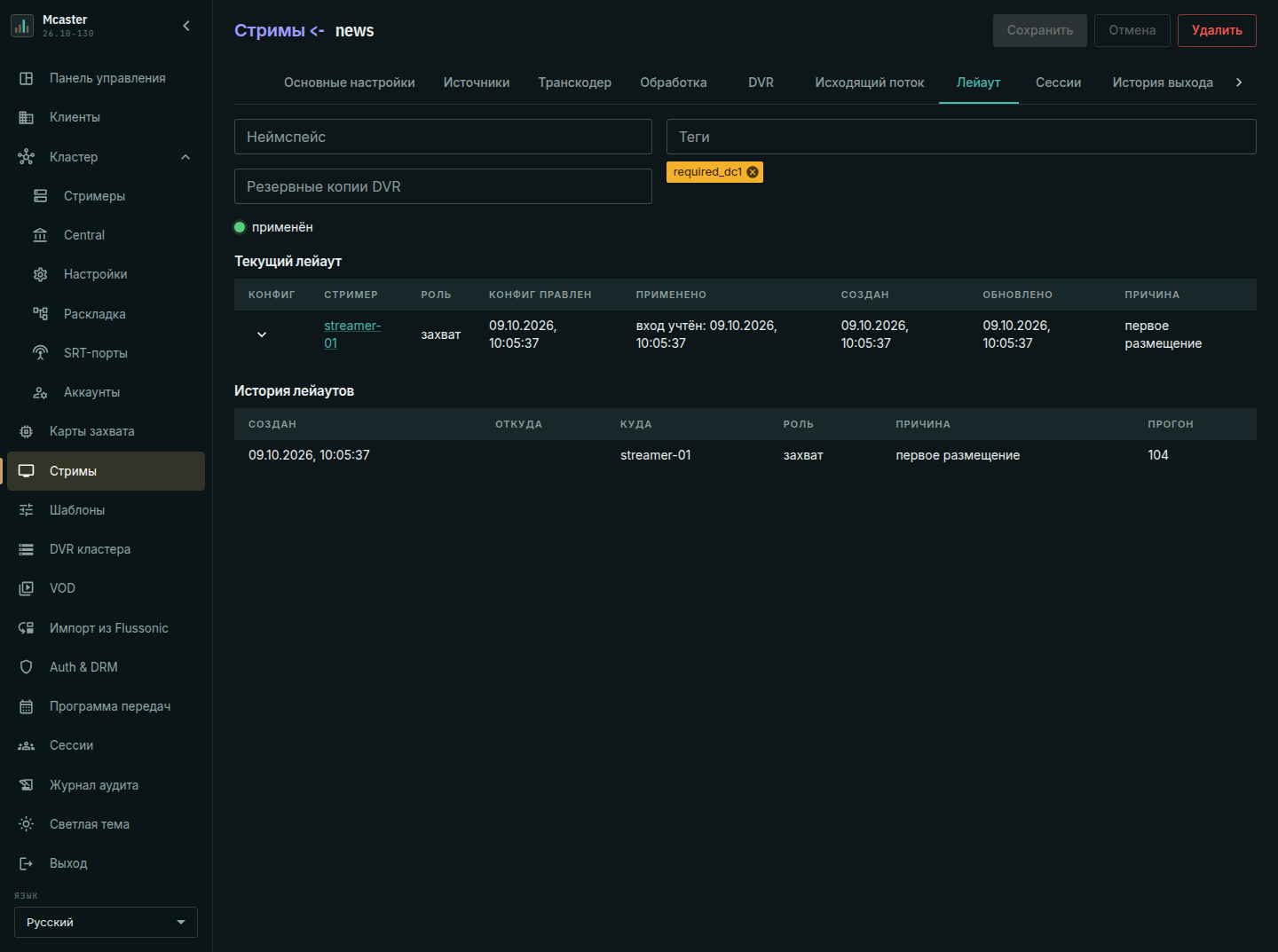Open the Карты захвата chip icon
This screenshot has height=952, width=1278.
click(x=27, y=431)
